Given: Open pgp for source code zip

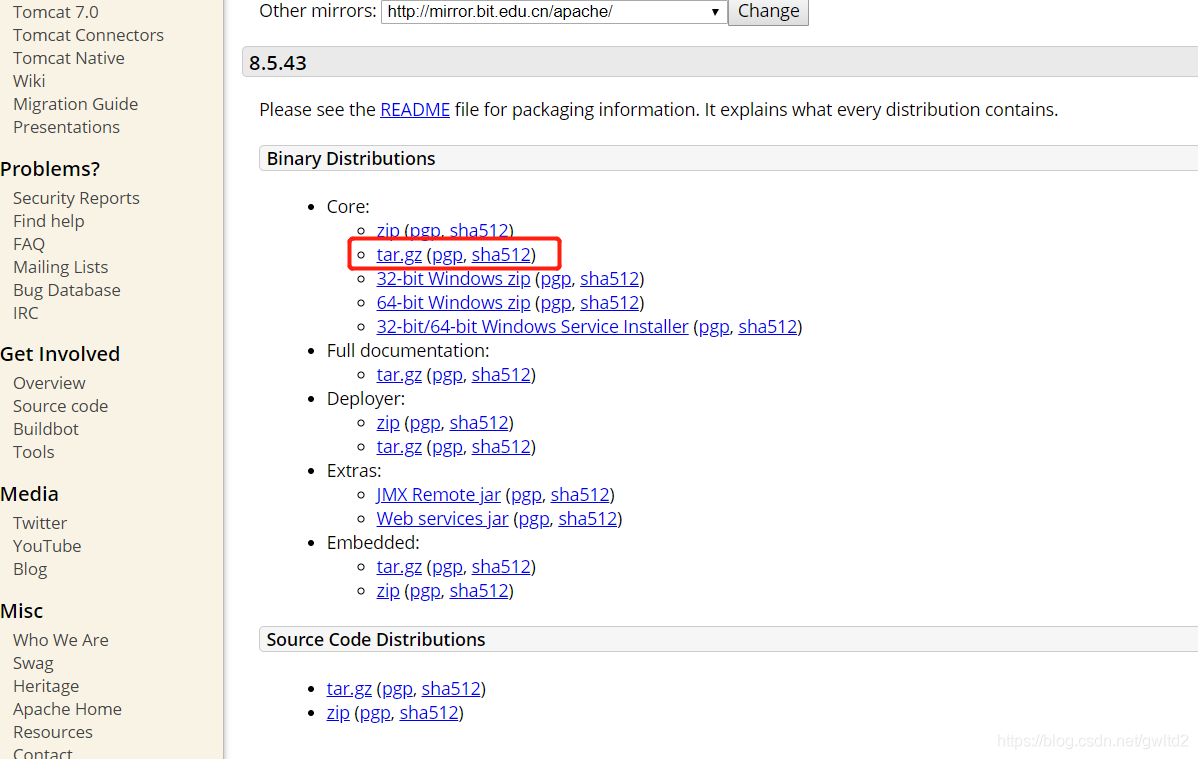Looking at the screenshot, I should pyautogui.click(x=375, y=712).
